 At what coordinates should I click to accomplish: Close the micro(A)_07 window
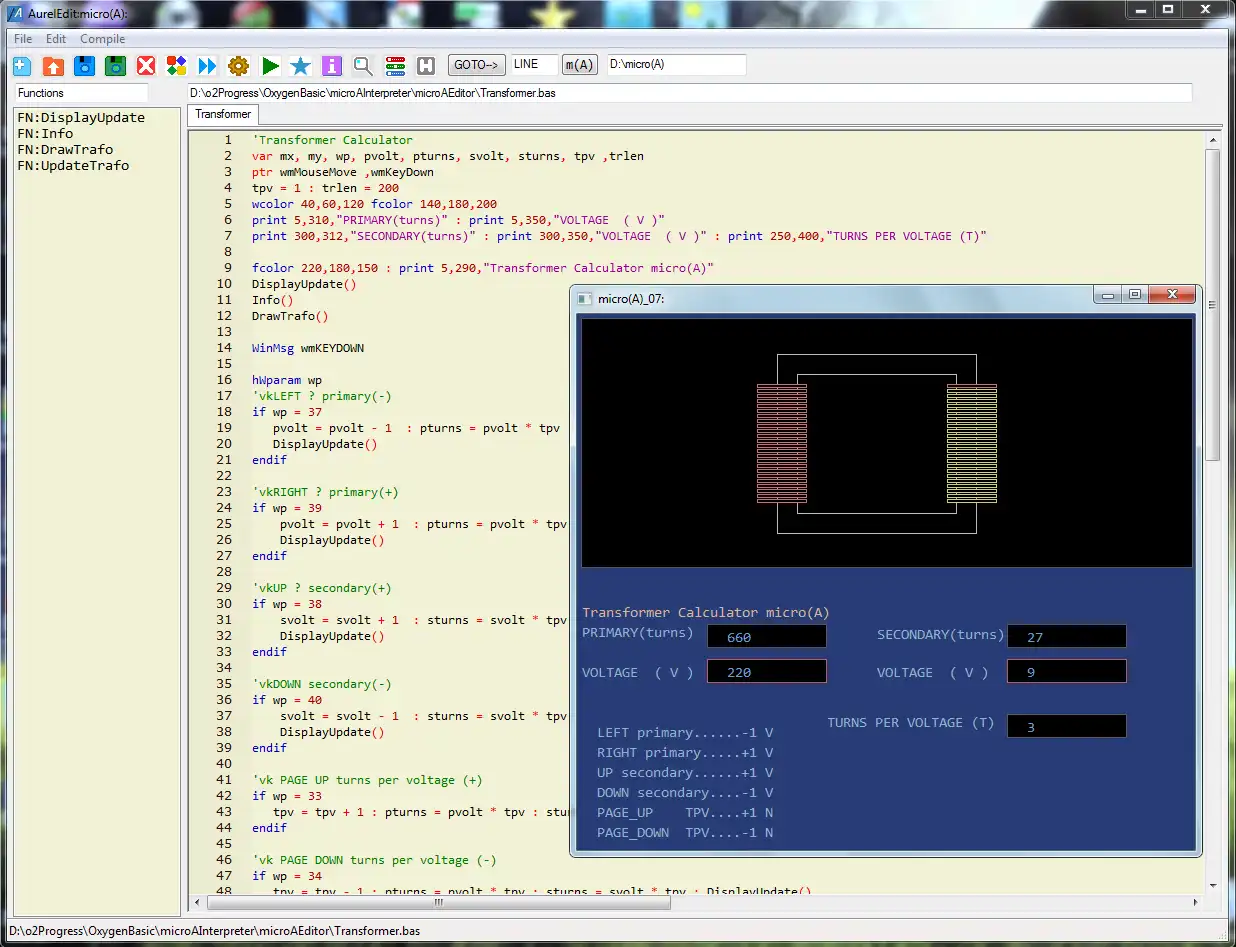pyautogui.click(x=1172, y=295)
